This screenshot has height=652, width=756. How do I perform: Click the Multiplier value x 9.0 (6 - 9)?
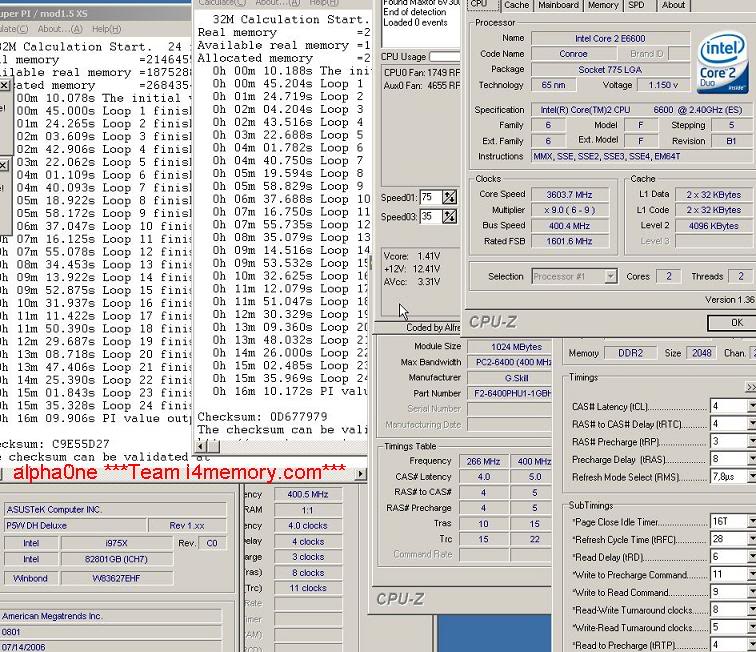(x=569, y=210)
